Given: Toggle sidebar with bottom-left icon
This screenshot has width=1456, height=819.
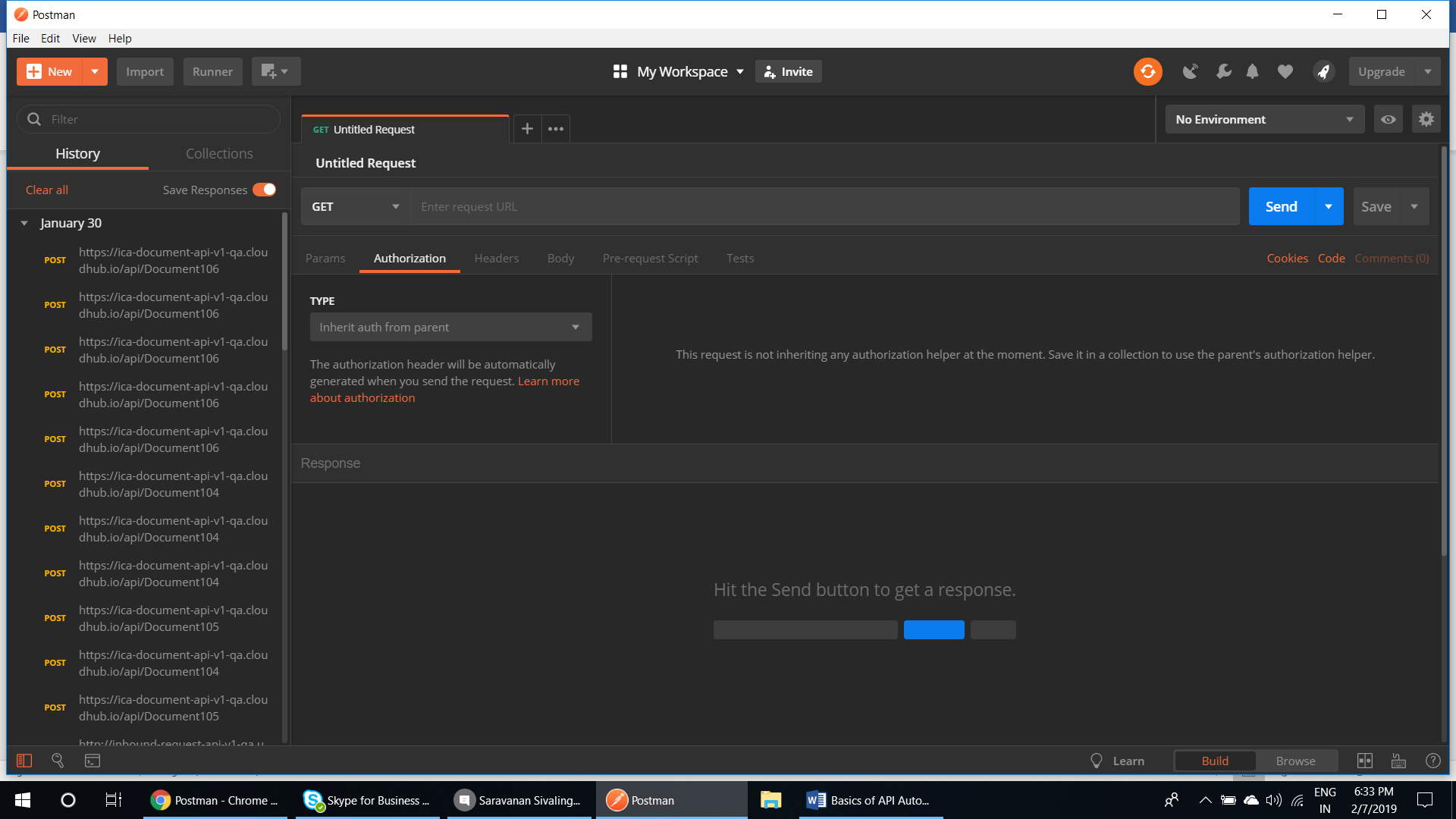Looking at the screenshot, I should click(x=24, y=761).
